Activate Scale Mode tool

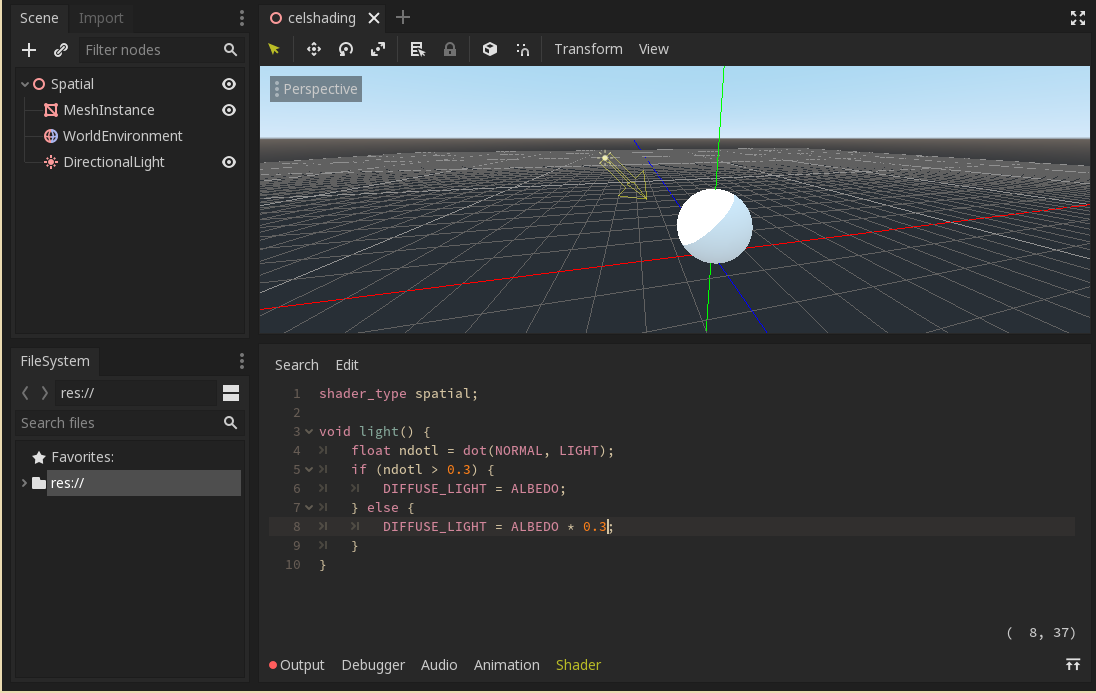click(378, 49)
